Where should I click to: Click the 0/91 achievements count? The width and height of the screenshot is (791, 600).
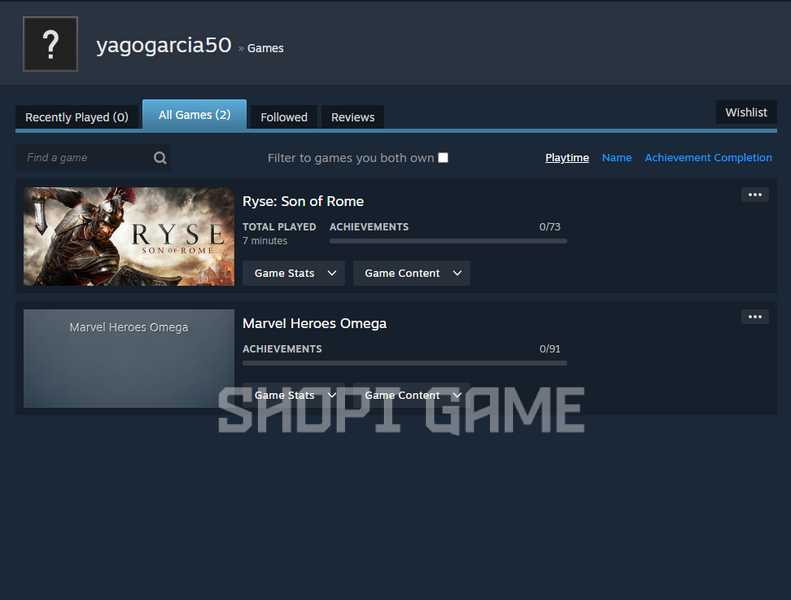coord(550,349)
